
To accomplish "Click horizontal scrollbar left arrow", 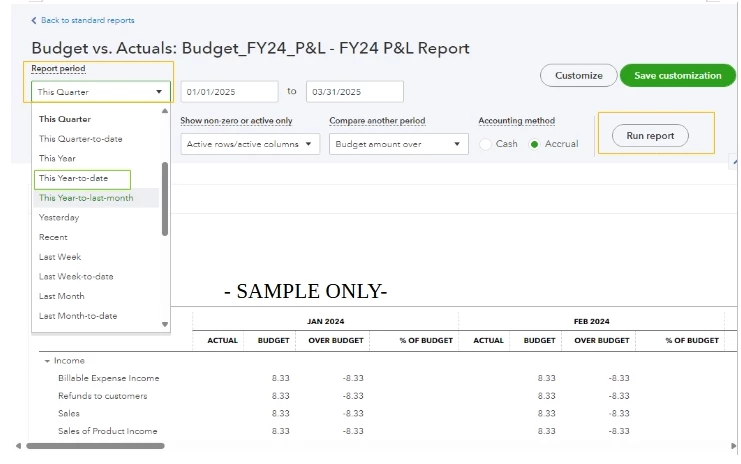I will tap(18, 446).
